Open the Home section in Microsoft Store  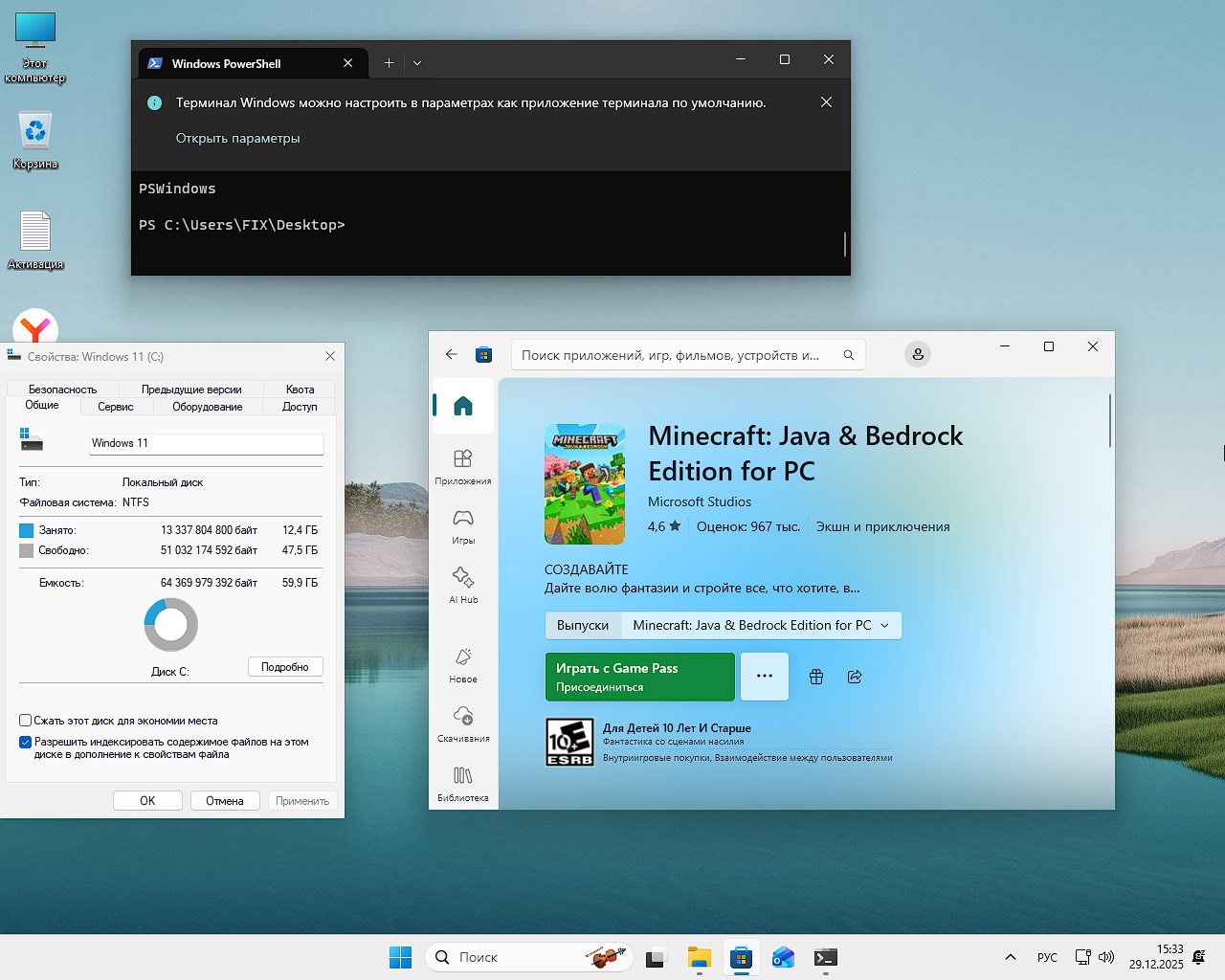click(462, 405)
